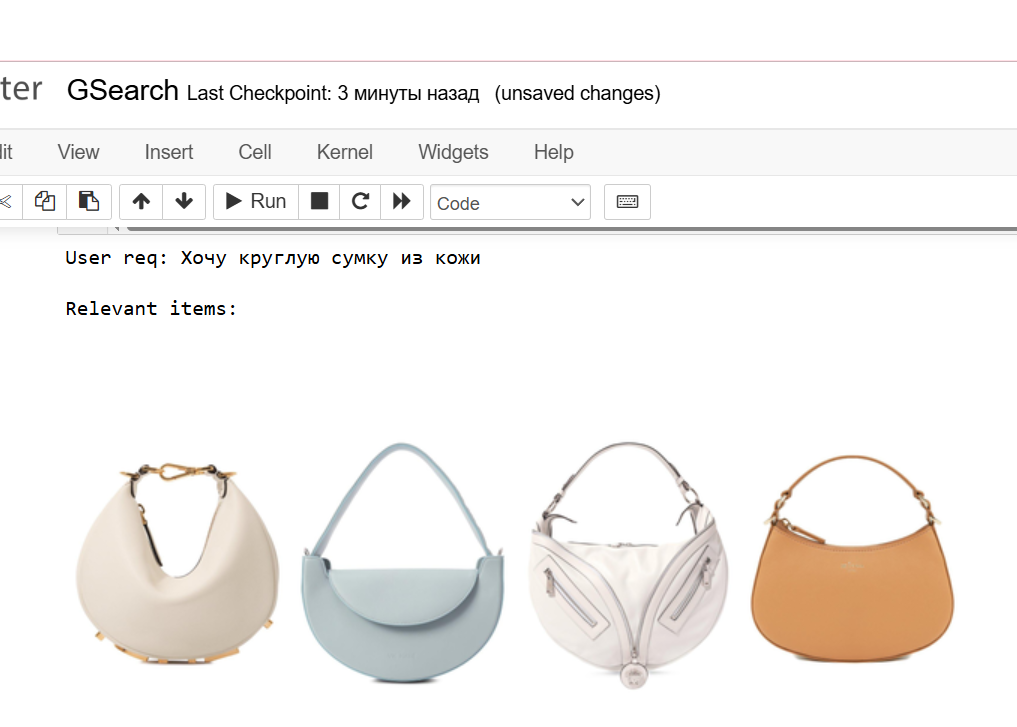Rename the notebook by clicking GSearch title

pyautogui.click(x=122, y=91)
